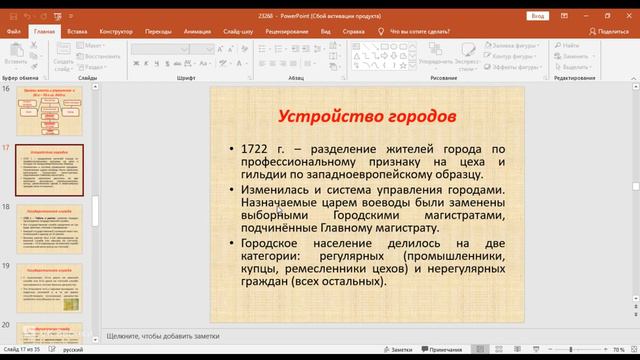640x360 pixels.
Task: Click the Format Painter brush icon
Action: (34, 67)
